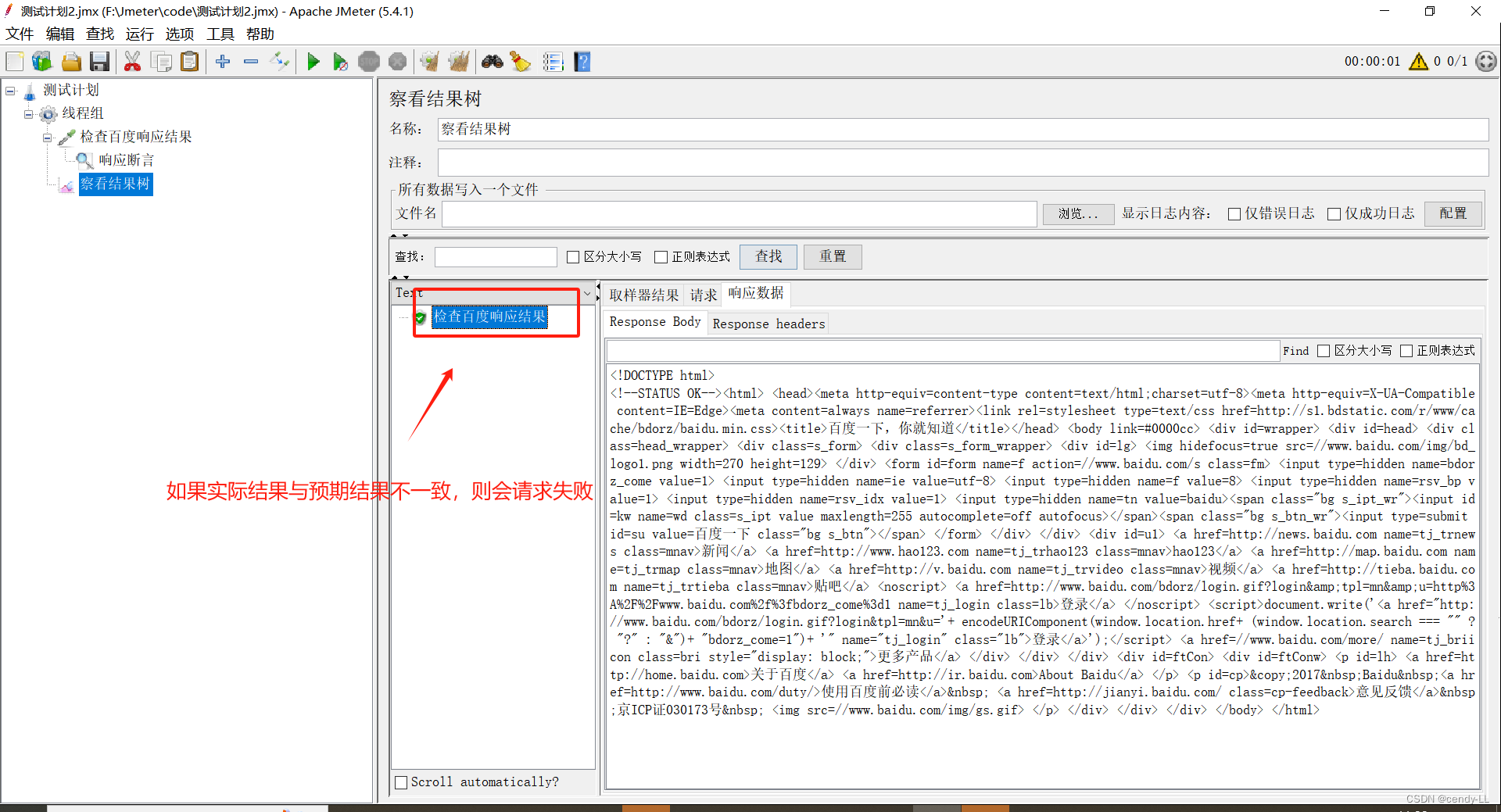
Task: Click the 浏览... button
Action: pos(1079,213)
